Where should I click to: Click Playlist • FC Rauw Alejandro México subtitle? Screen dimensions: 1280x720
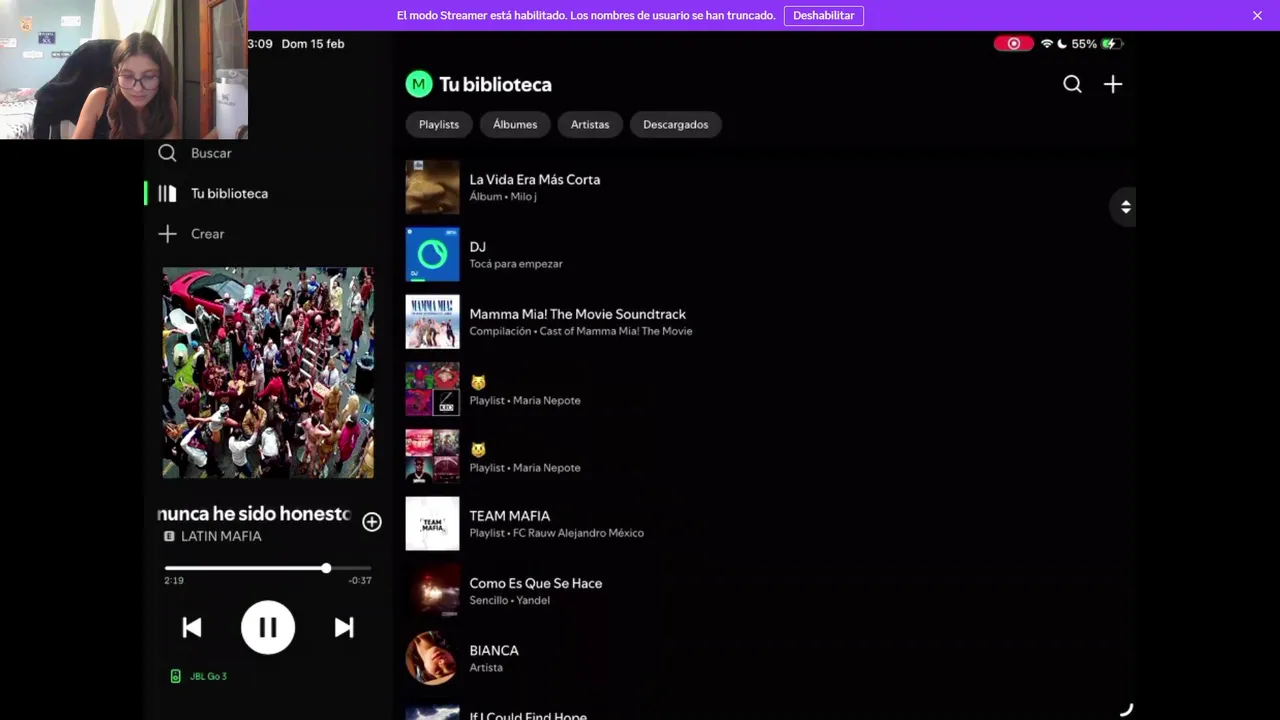[x=557, y=533]
